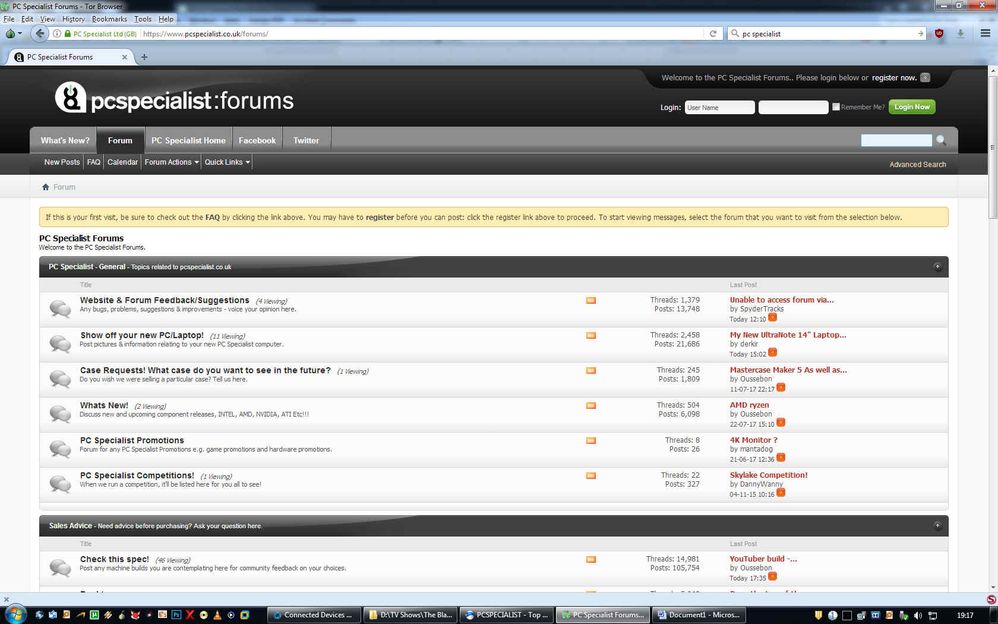Click the help icon next to register now

click(925, 78)
